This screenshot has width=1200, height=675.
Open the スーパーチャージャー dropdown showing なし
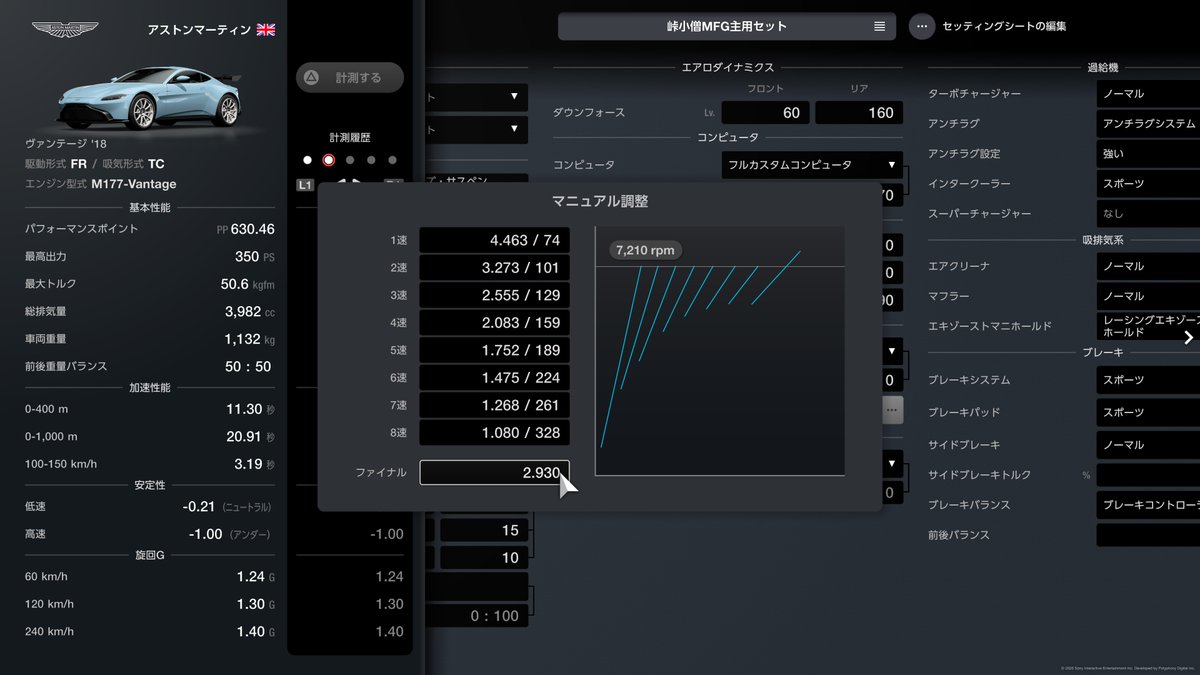pos(1147,214)
